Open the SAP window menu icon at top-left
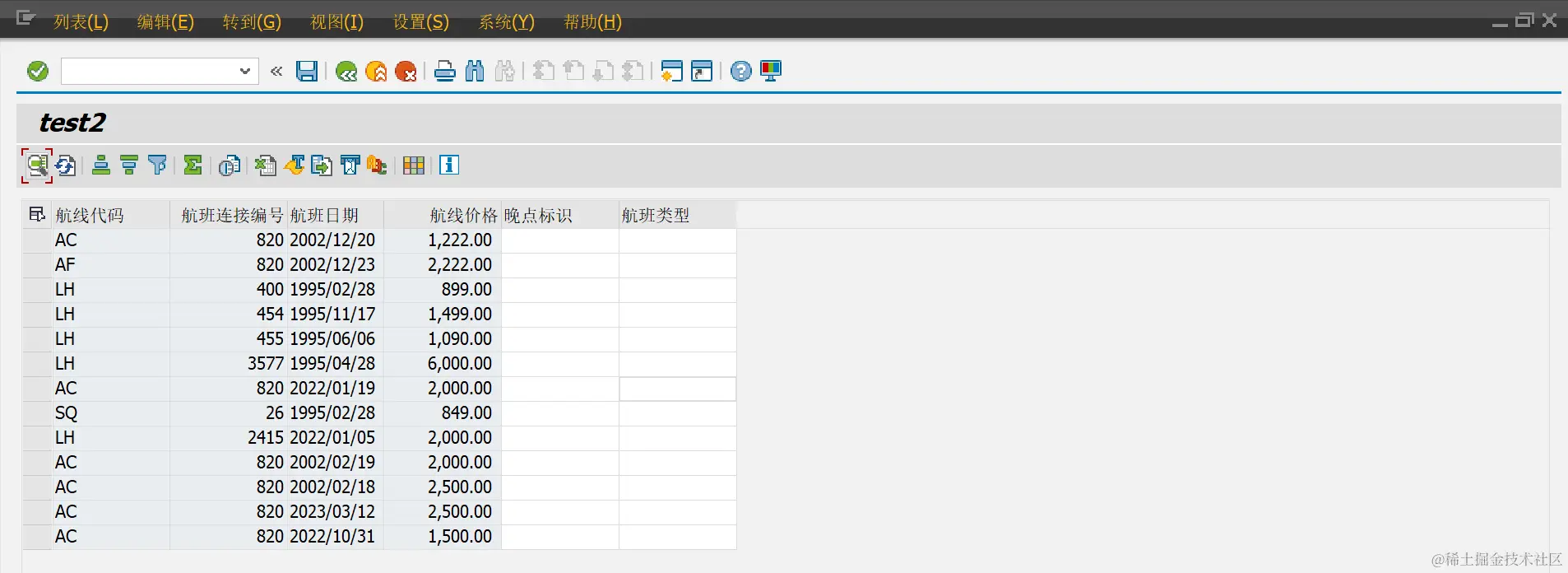1568x573 pixels. click(x=26, y=18)
